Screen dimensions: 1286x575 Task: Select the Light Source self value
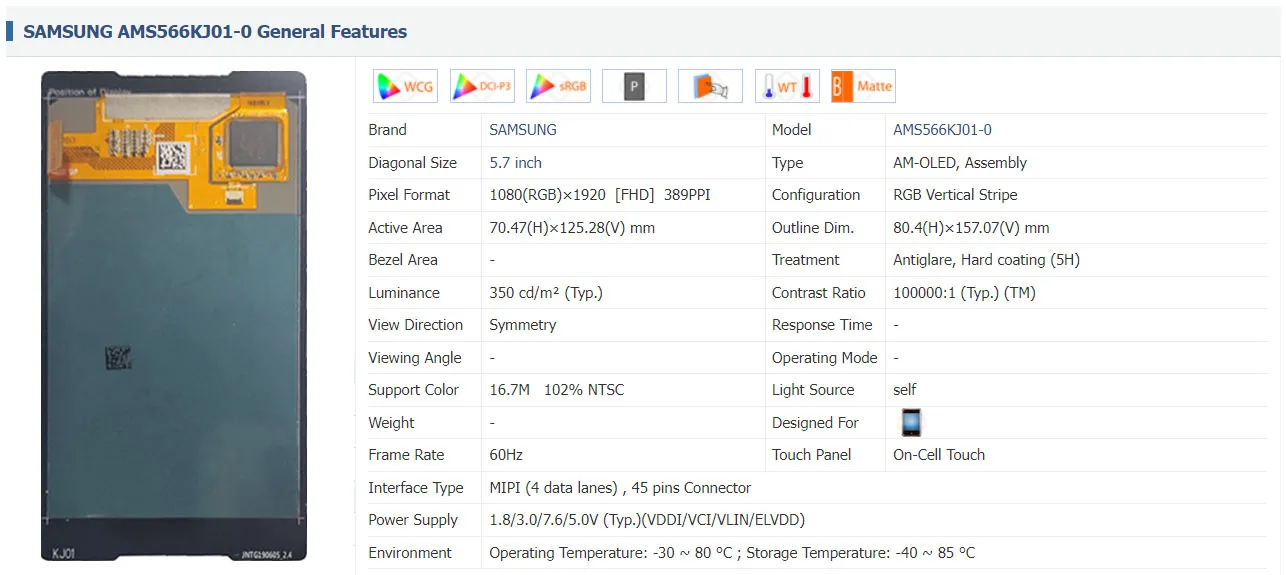[x=905, y=390]
